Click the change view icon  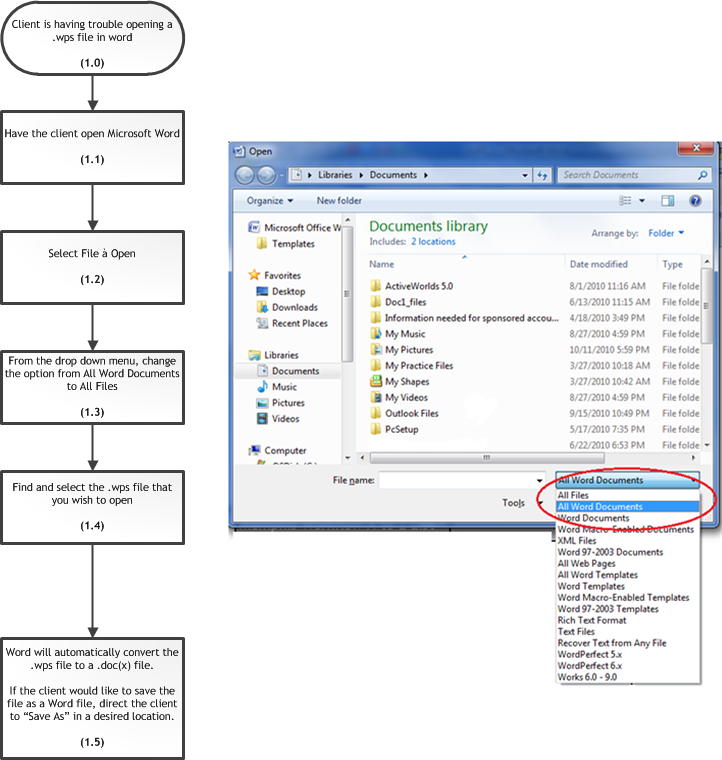[x=626, y=201]
